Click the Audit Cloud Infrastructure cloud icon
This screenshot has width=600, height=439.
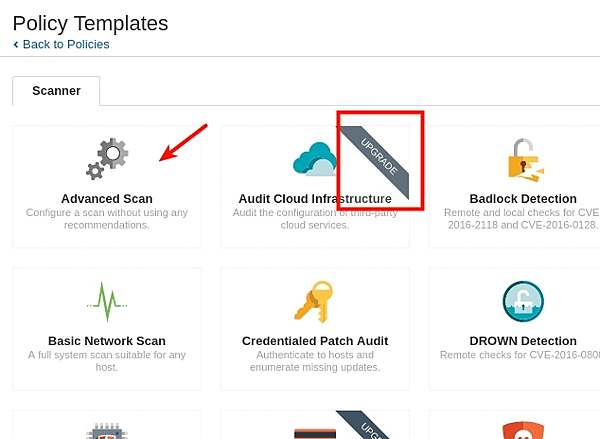[315, 159]
